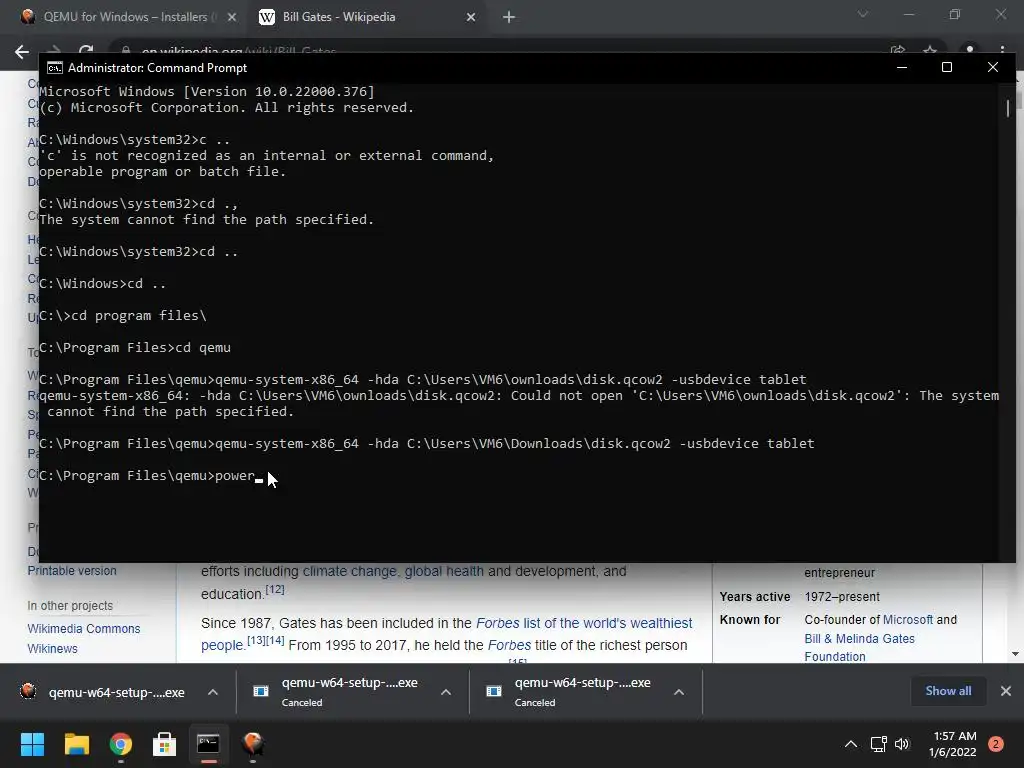Image resolution: width=1024 pixels, height=768 pixels.
Task: Click the Wikipedia page scroll-down arrow
Action: 1015,654
